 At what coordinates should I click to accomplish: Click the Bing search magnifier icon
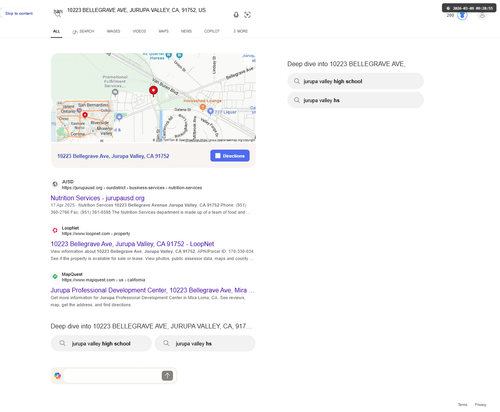tap(58, 14)
